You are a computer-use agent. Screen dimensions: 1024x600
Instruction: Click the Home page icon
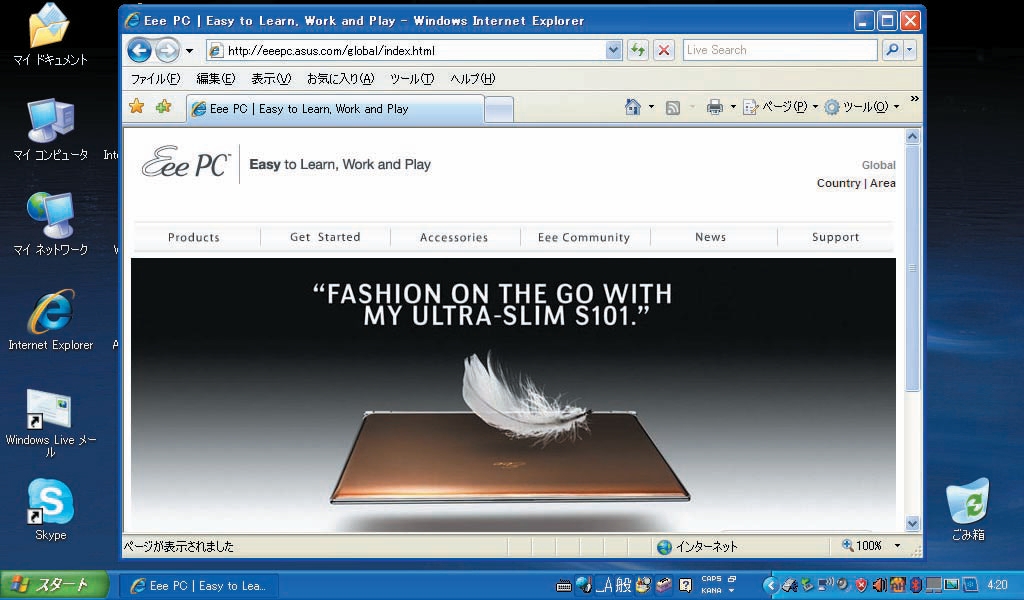tap(632, 107)
